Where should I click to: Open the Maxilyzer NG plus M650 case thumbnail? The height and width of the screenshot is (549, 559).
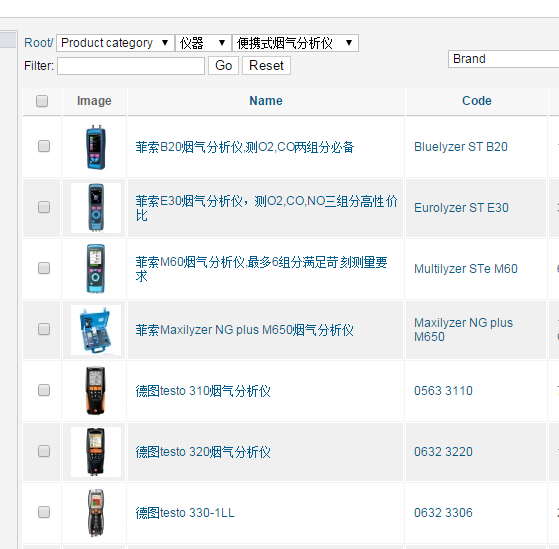(x=96, y=330)
